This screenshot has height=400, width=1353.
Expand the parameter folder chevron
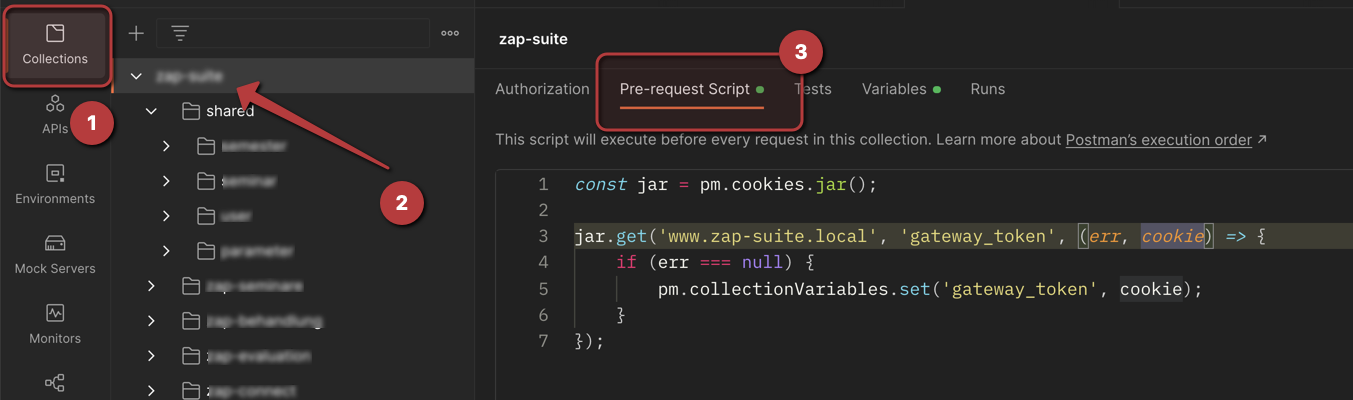[167, 251]
